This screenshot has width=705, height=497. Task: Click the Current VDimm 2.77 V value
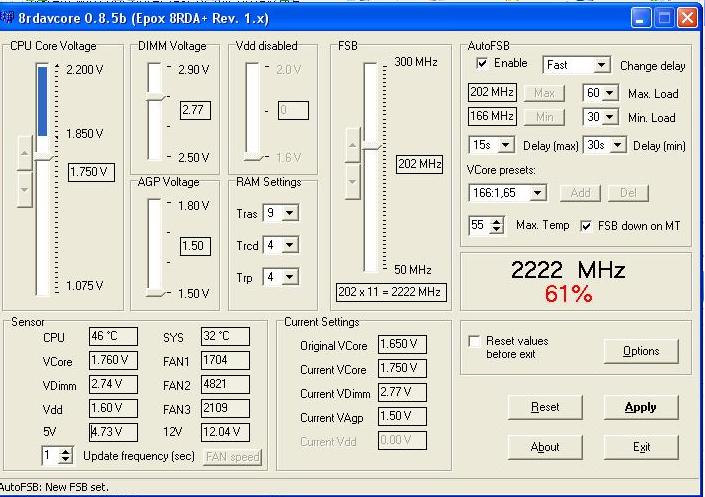(402, 392)
